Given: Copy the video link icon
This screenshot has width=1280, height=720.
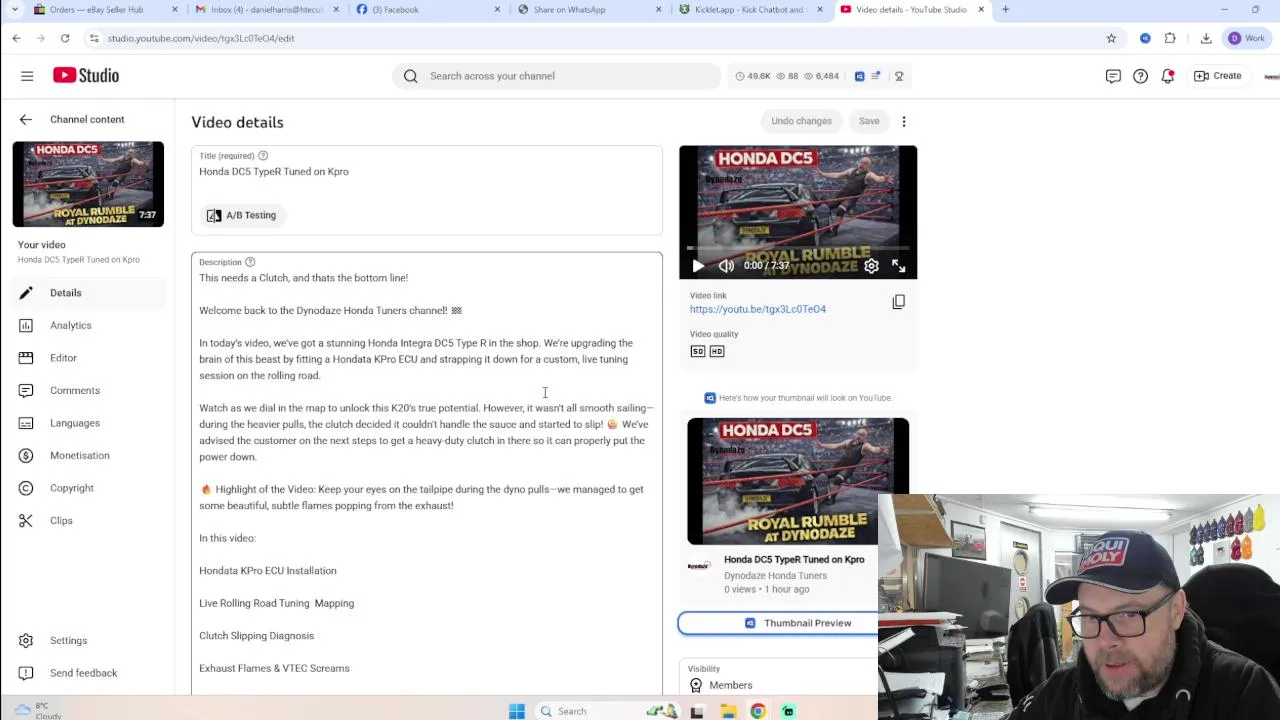Looking at the screenshot, I should coord(898,302).
